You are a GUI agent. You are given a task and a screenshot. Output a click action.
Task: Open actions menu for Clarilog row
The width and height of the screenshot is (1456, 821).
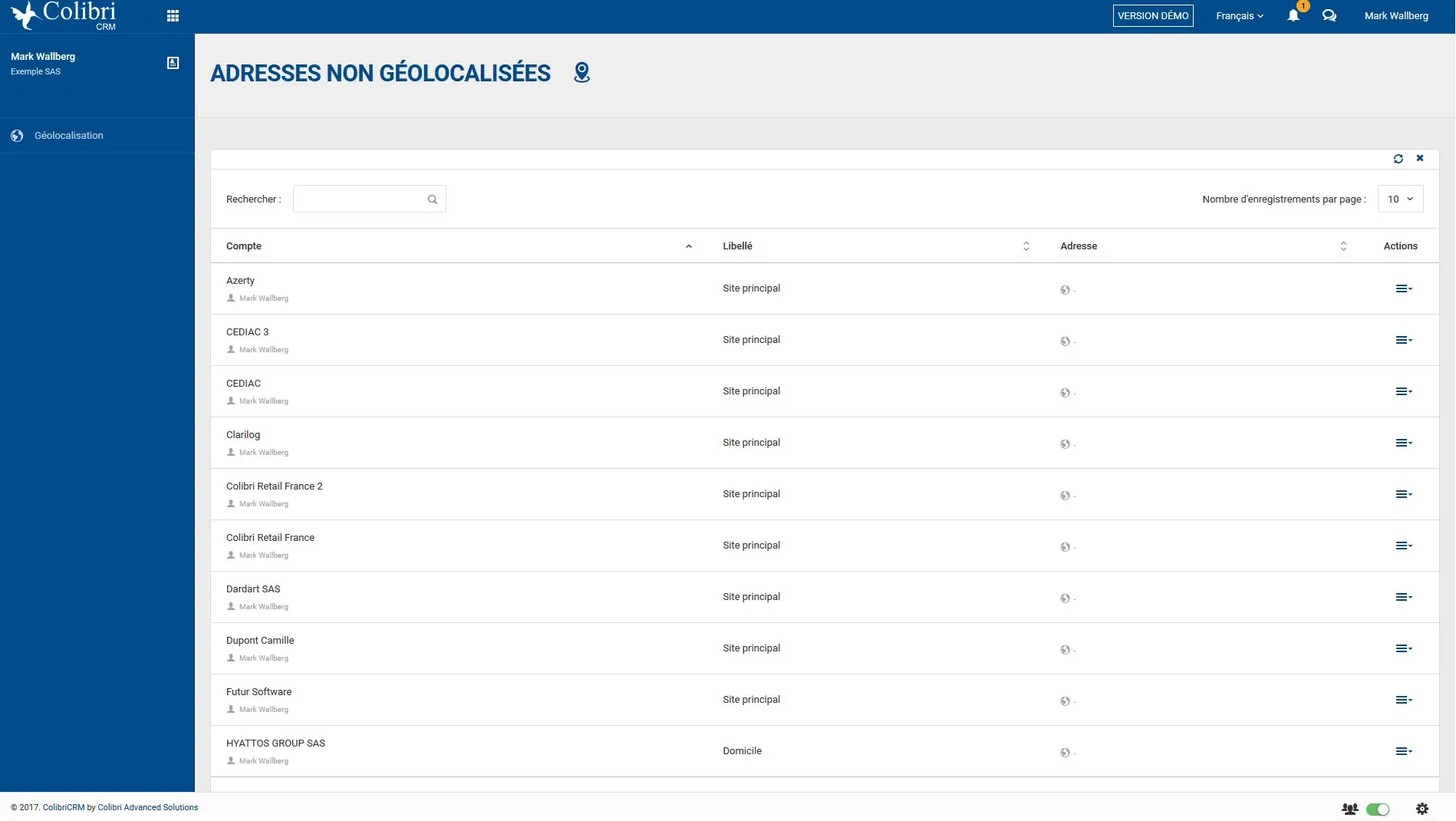click(x=1404, y=443)
